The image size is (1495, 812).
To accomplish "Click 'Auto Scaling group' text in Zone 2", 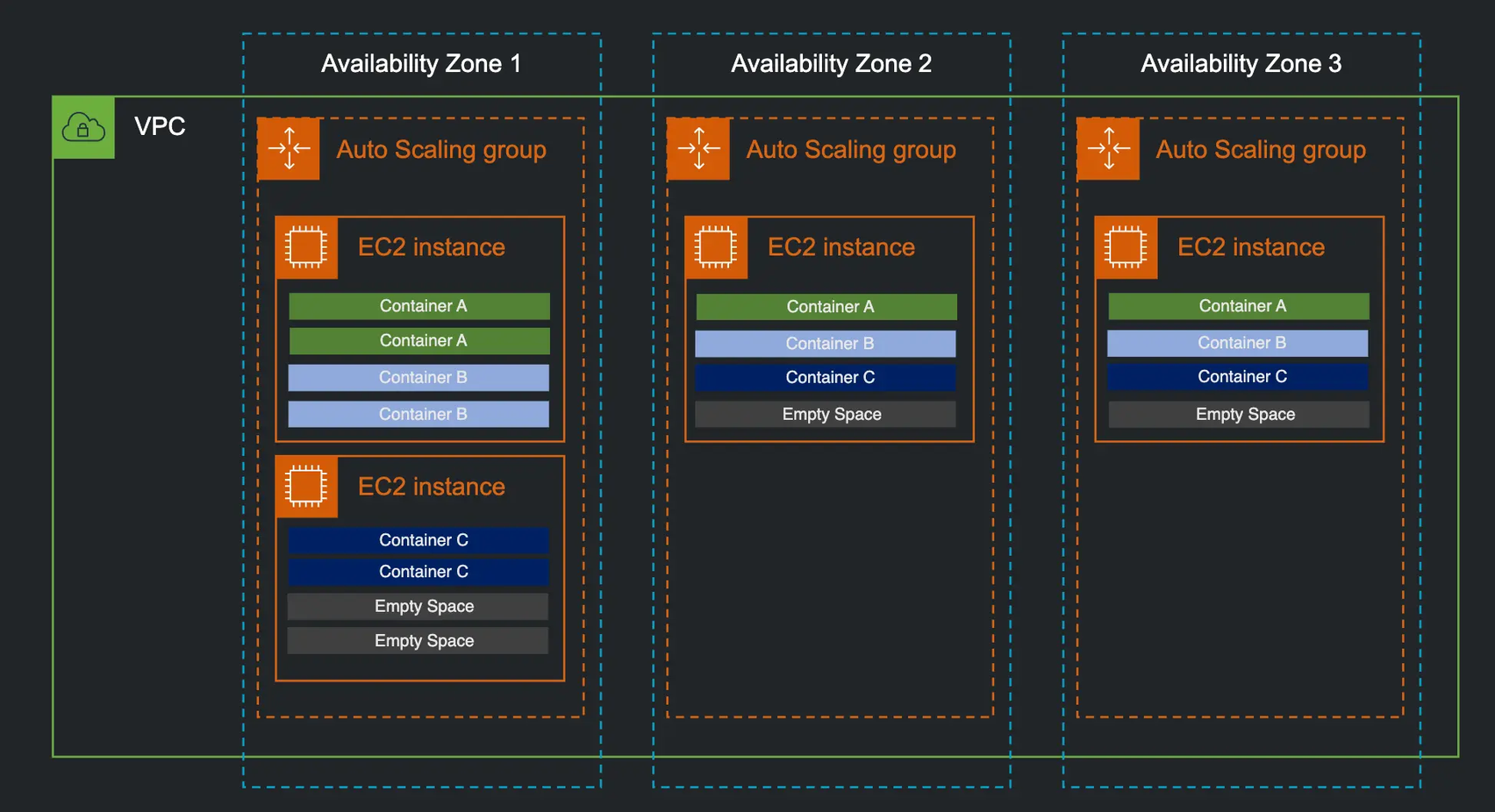I will [x=851, y=150].
